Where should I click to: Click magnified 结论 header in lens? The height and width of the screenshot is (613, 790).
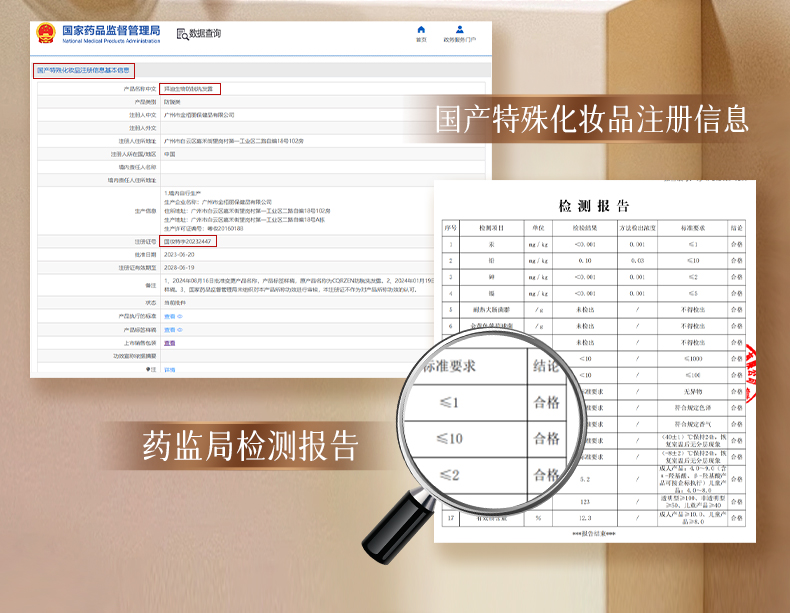click(x=547, y=366)
